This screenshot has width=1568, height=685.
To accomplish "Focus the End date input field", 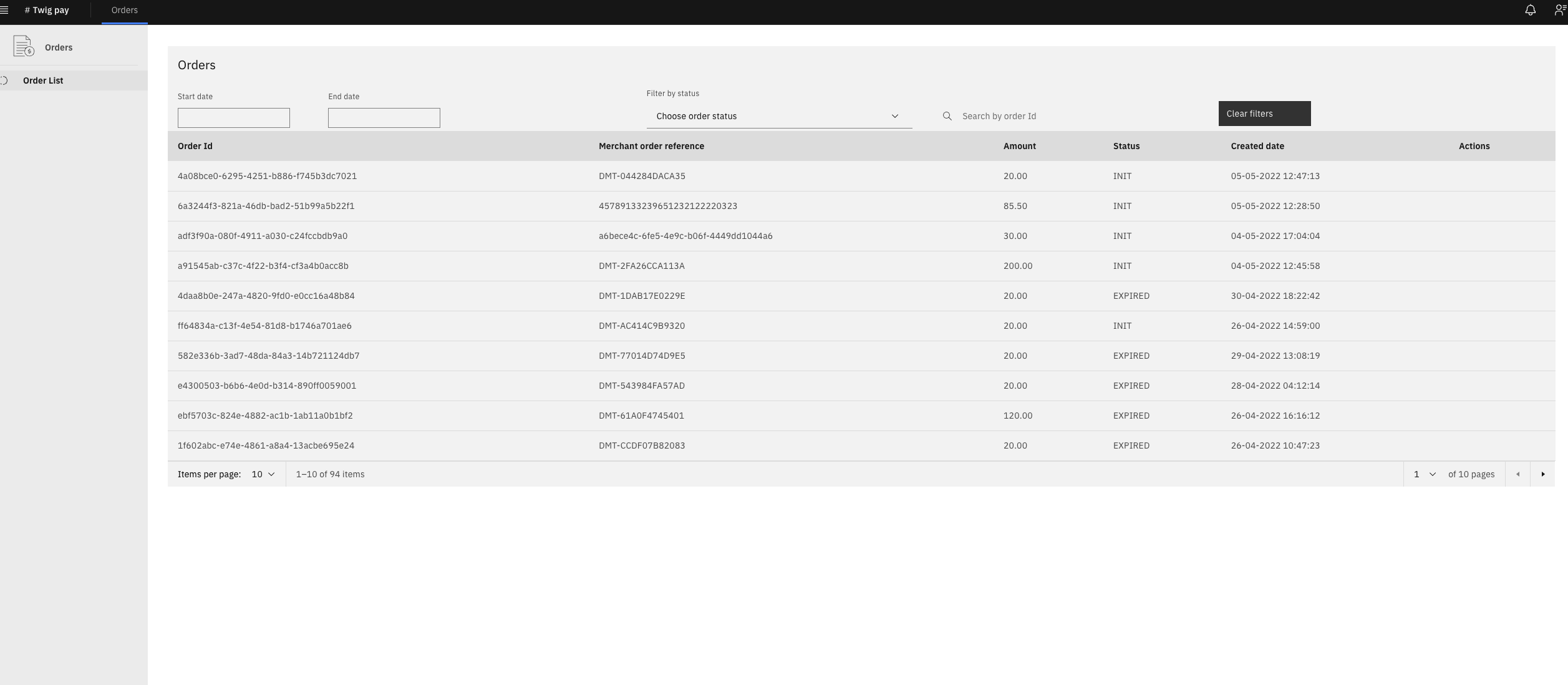I will tap(384, 118).
